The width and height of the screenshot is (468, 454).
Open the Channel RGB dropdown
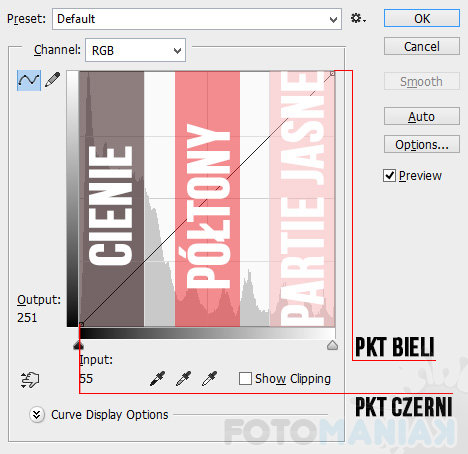[135, 50]
